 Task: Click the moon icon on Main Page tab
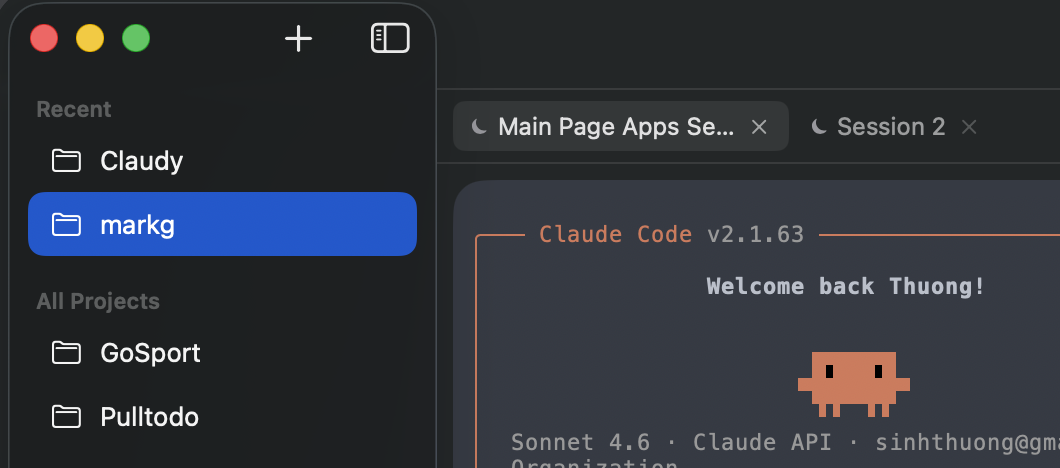coord(480,127)
